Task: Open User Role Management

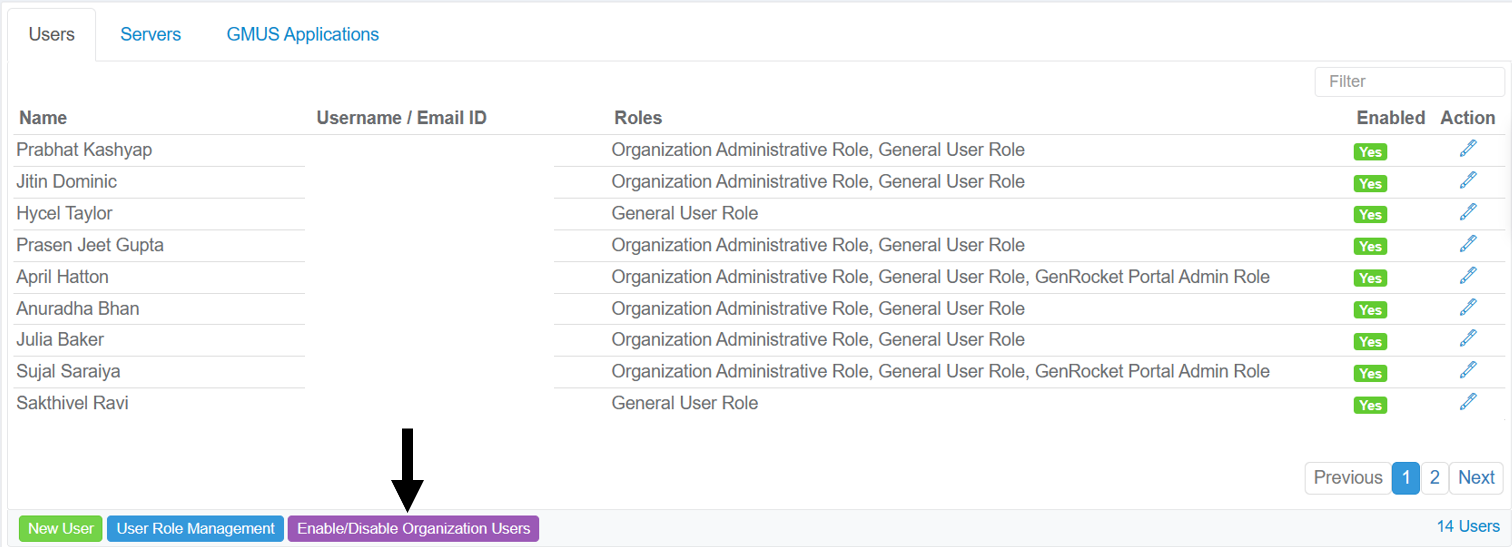Action: click(195, 528)
